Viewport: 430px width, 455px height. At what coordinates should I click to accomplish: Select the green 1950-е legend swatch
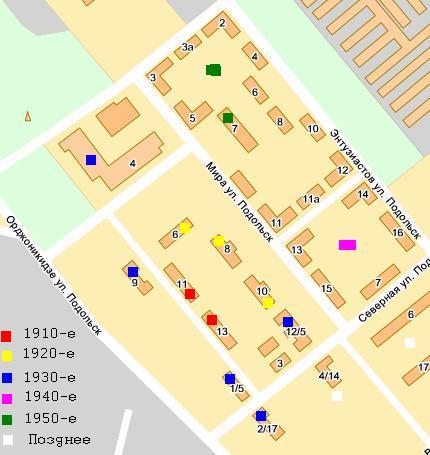(7, 420)
